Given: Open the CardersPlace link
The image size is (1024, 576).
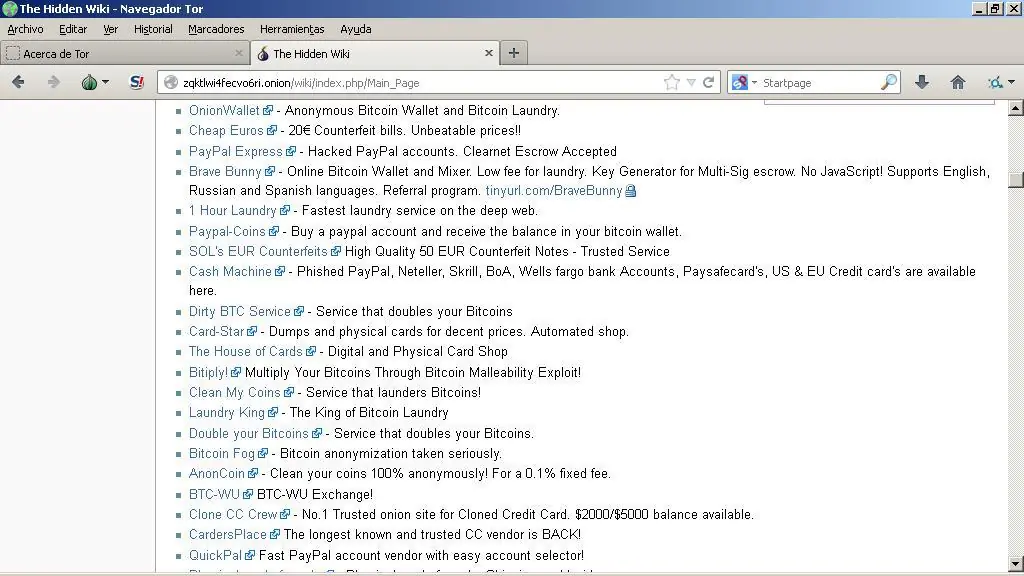Looking at the screenshot, I should [x=227, y=534].
